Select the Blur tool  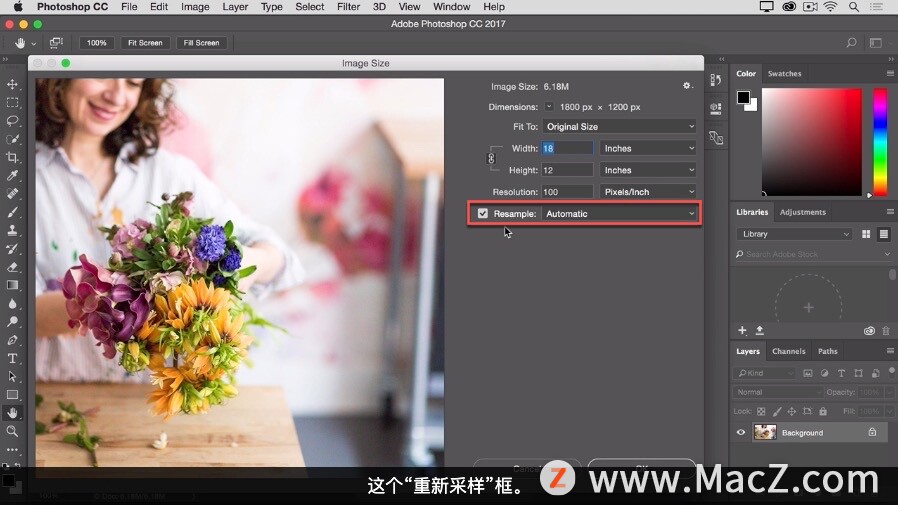[x=12, y=303]
